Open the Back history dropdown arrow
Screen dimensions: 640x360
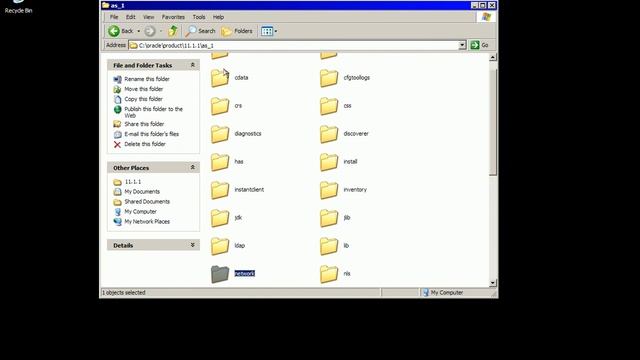pos(138,31)
